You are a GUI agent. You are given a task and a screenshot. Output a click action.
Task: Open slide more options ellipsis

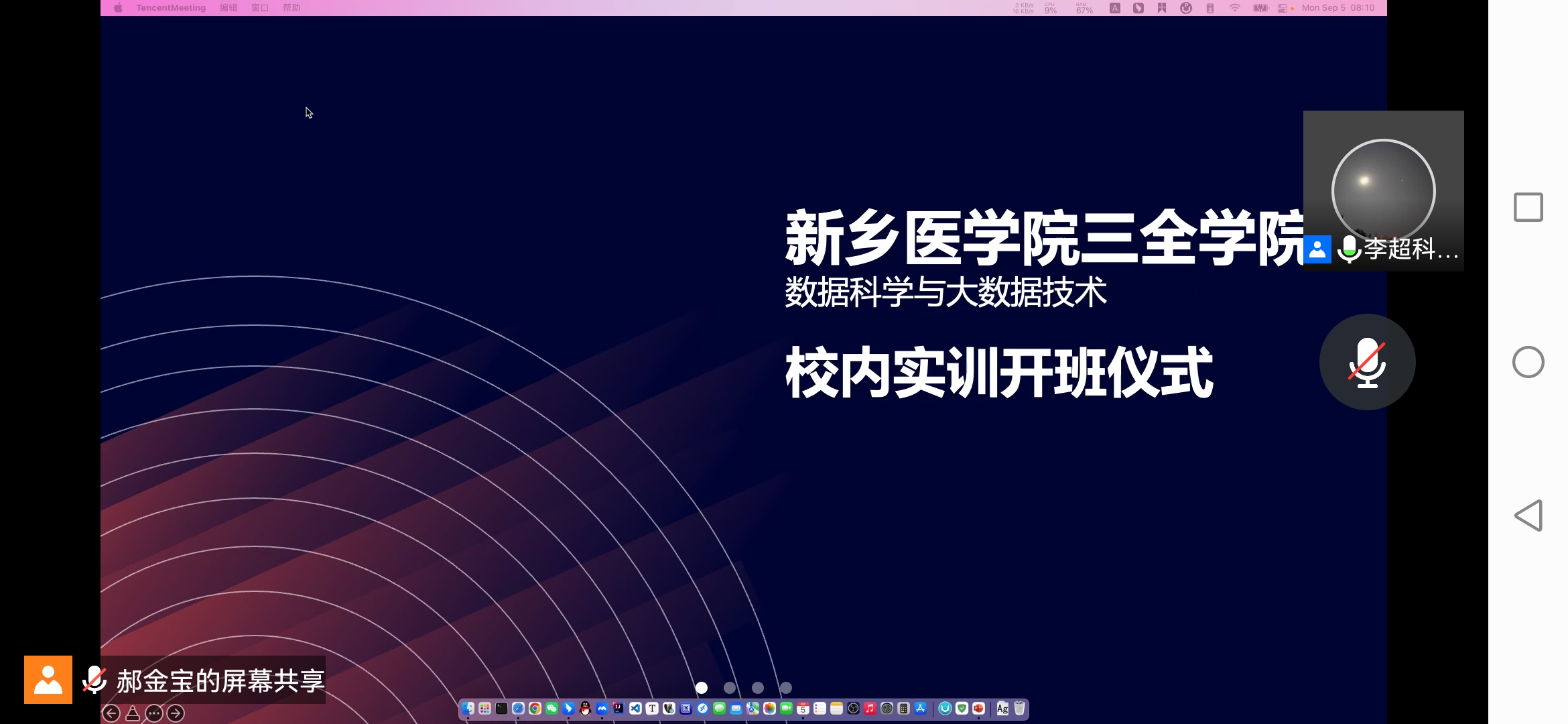tap(154, 713)
